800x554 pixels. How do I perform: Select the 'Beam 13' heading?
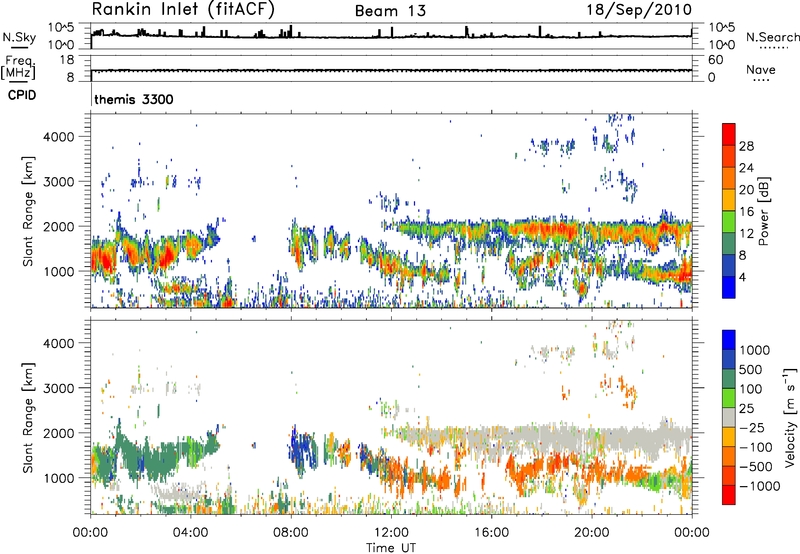pyautogui.click(x=390, y=11)
